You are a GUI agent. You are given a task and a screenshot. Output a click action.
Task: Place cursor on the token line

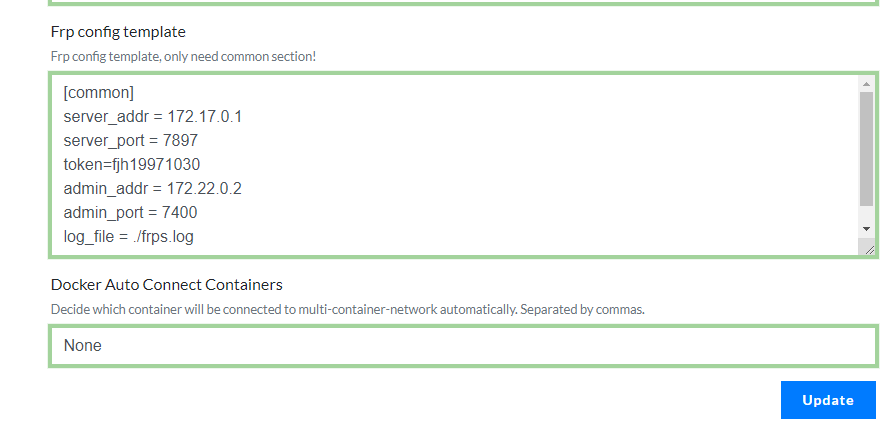tap(139, 165)
